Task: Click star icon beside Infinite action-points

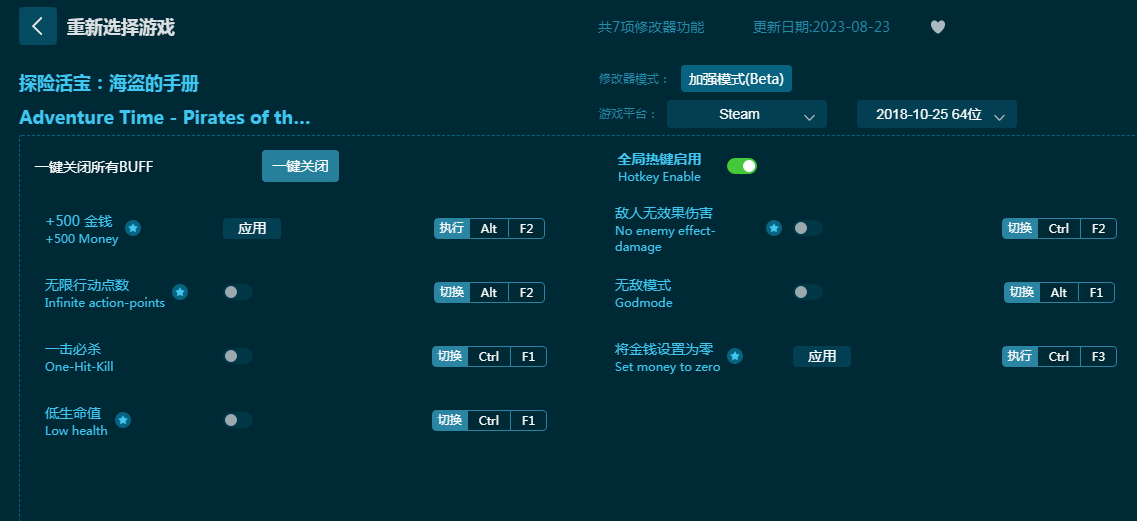Action: tap(180, 292)
